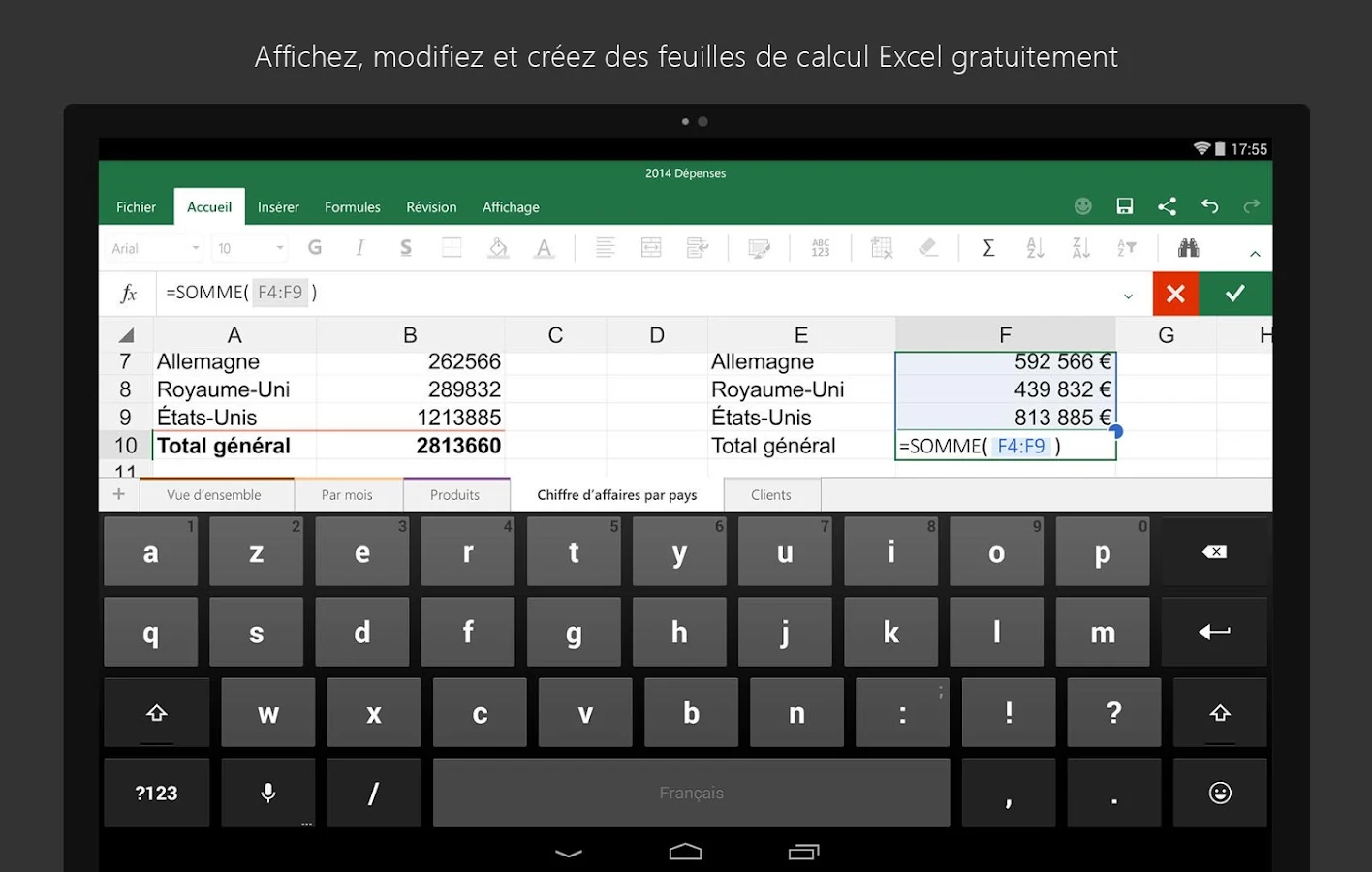This screenshot has height=872, width=1372.
Task: Open the emoji keyboard key
Action: (1220, 793)
